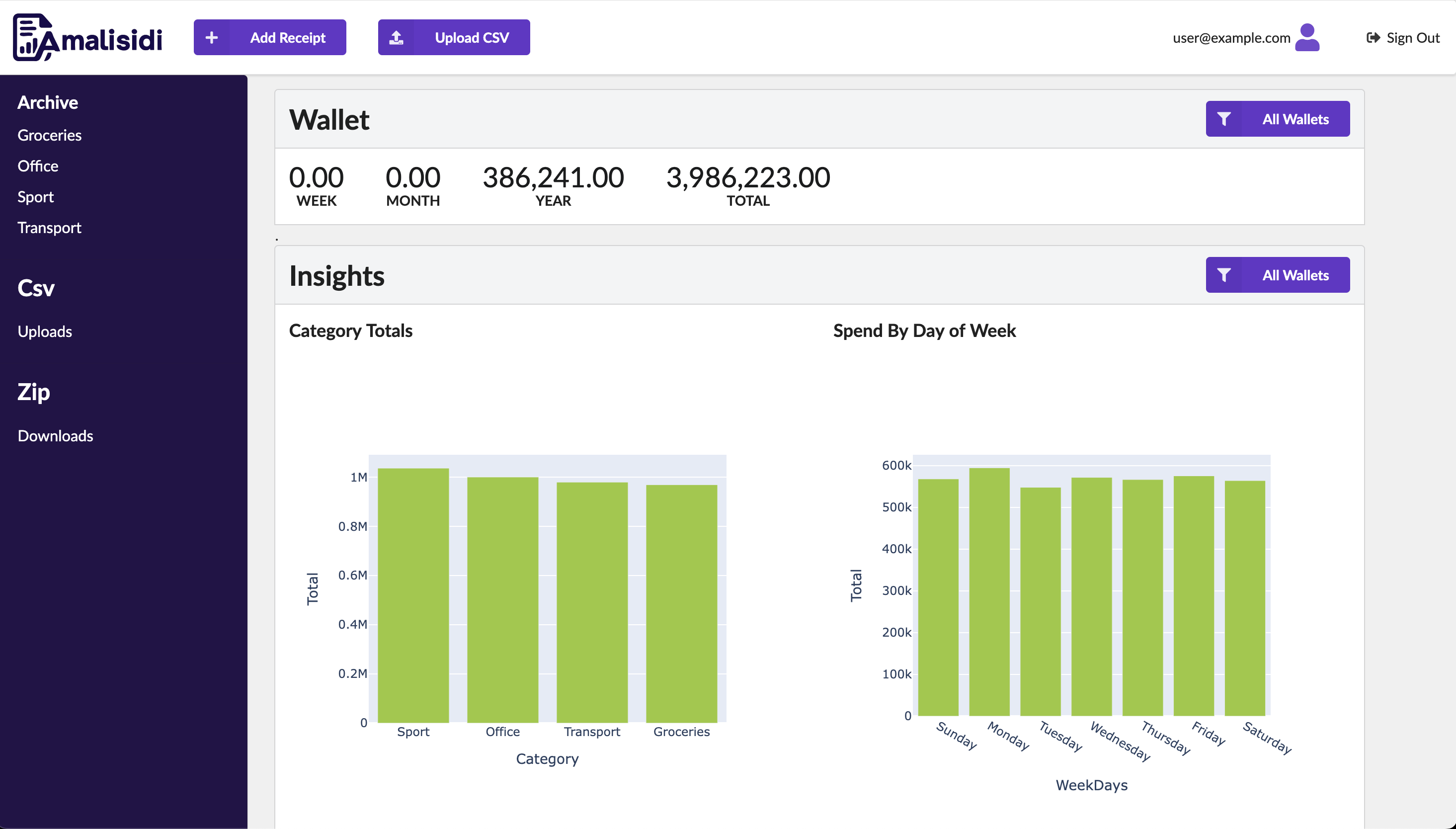The image size is (1456, 829).
Task: Open the Insights All Wallets dropdown
Action: click(1295, 275)
